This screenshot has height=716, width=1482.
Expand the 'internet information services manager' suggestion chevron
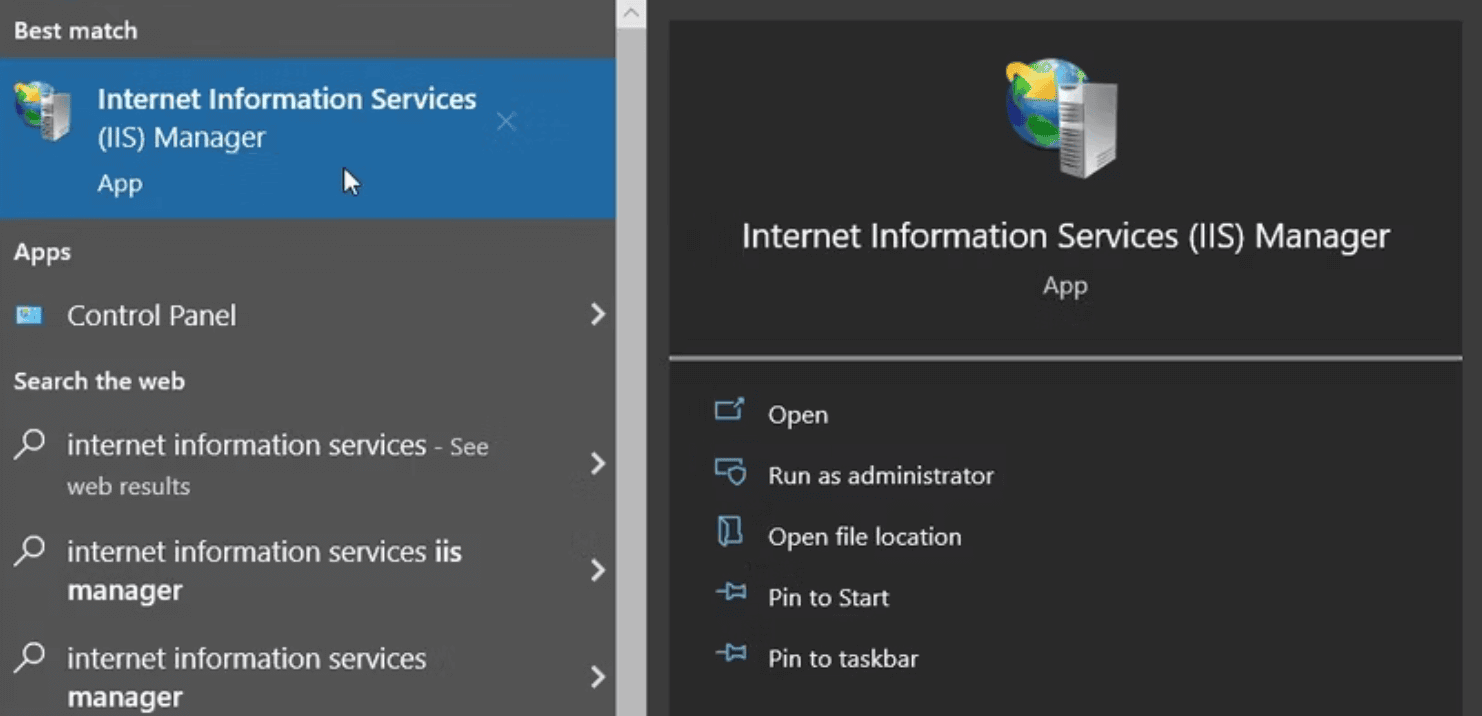point(598,677)
